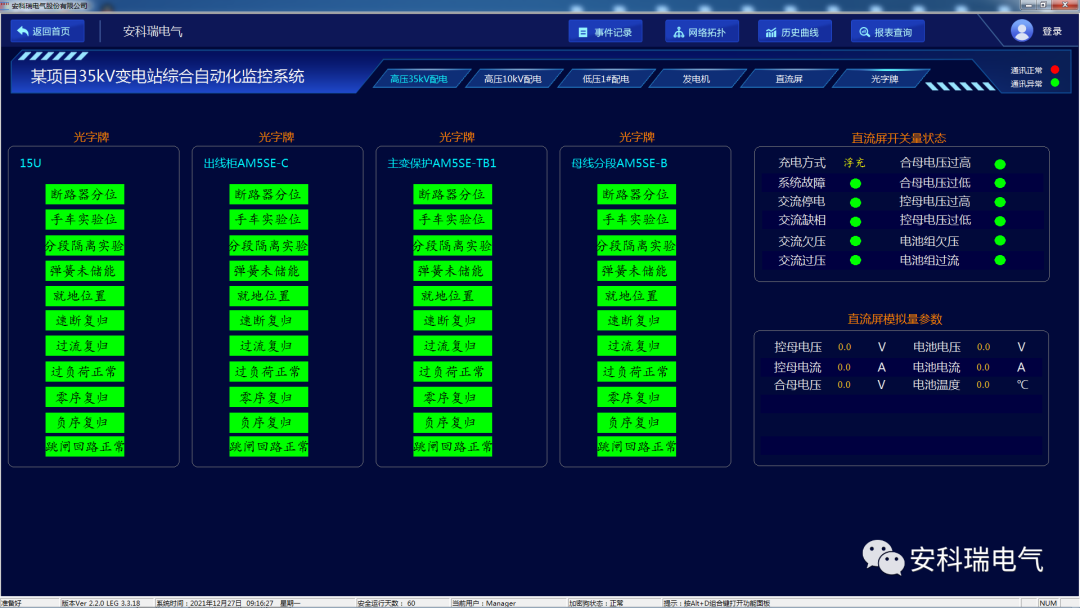Click the 事件记录 document icon
This screenshot has height=608, width=1080.
[583, 32]
